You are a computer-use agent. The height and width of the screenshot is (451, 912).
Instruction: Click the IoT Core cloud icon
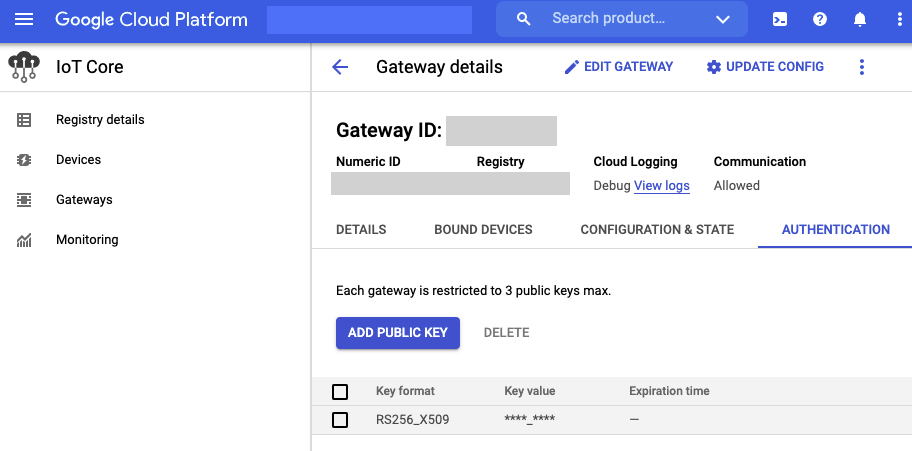[x=24, y=66]
